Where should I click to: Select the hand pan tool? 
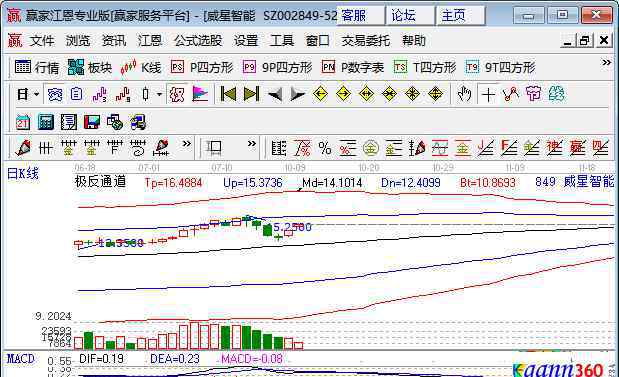[464, 94]
